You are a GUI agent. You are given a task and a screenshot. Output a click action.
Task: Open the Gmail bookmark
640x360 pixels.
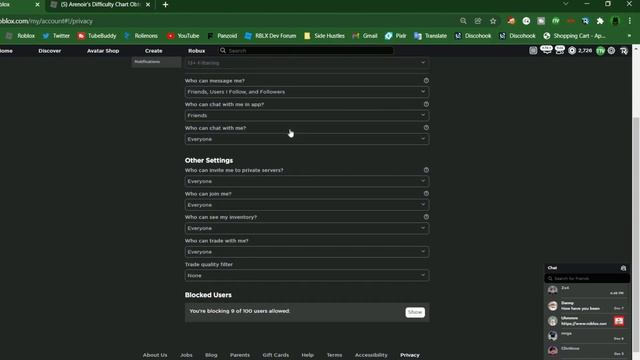coord(365,36)
